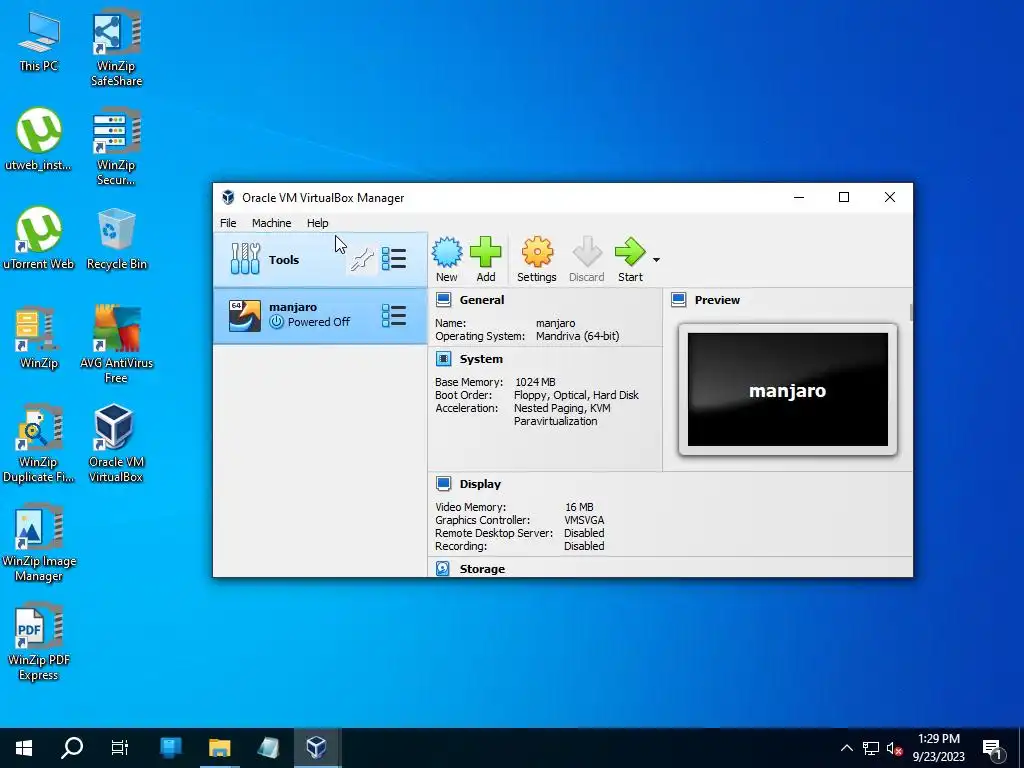The height and width of the screenshot is (768, 1024).
Task: Click the Display section screen icon
Action: coord(443,484)
